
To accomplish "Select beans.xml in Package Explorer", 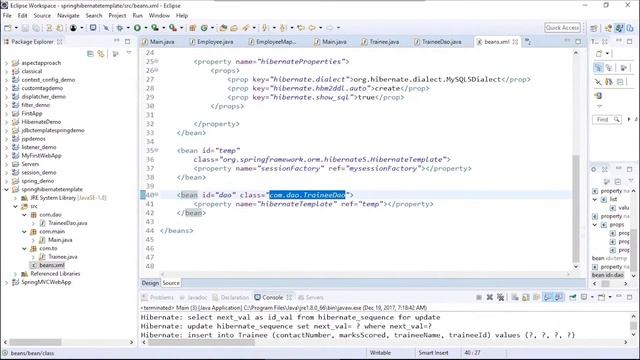I will (48, 265).
